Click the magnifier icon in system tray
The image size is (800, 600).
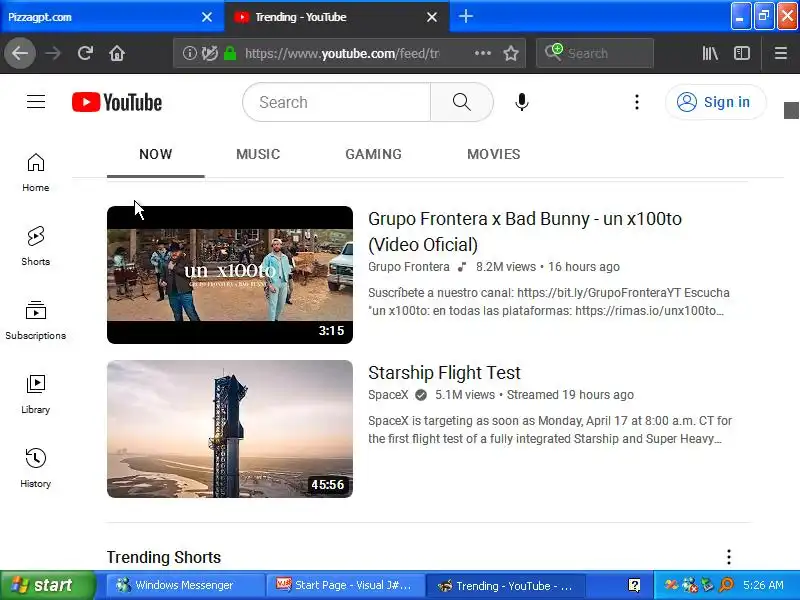726,585
